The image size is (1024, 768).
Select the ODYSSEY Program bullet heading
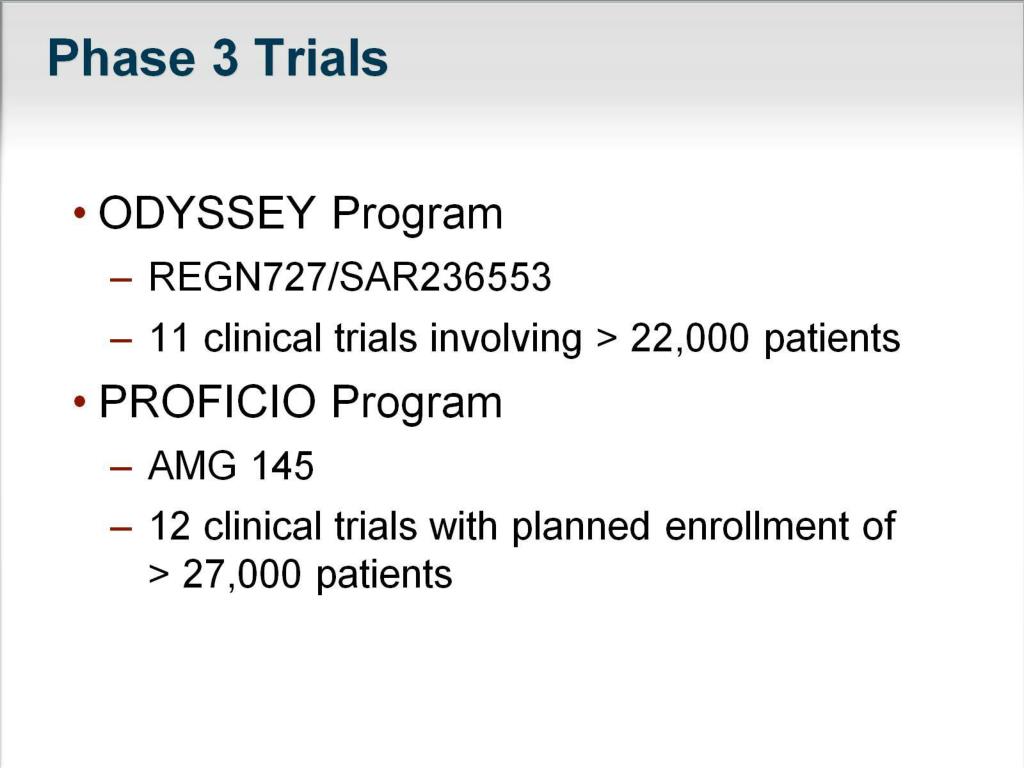pos(300,214)
